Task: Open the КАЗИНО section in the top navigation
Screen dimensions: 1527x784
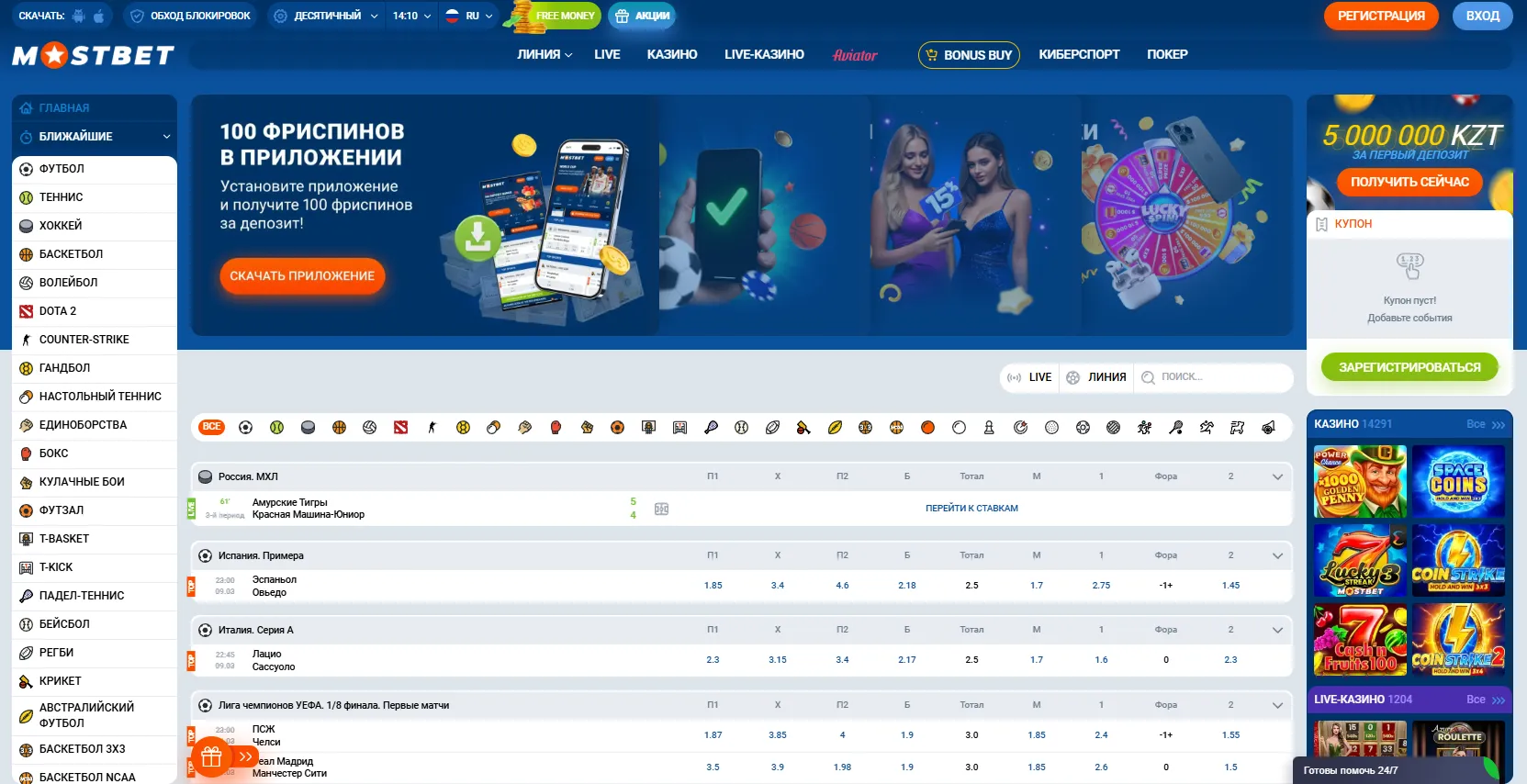Action: point(672,55)
